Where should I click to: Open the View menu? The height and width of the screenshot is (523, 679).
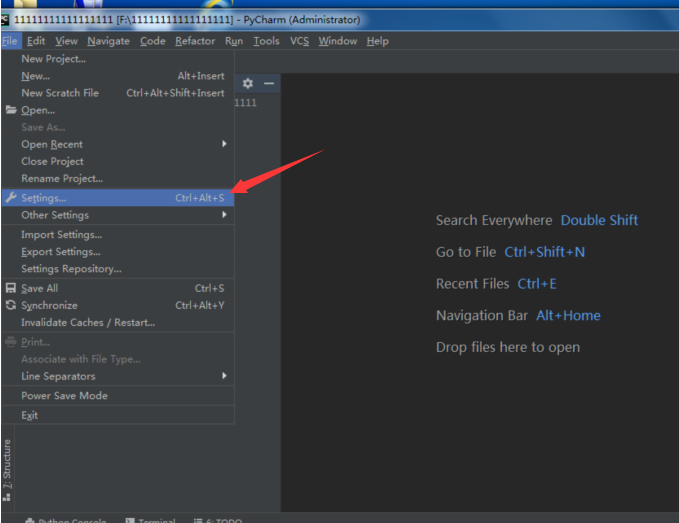tap(66, 41)
